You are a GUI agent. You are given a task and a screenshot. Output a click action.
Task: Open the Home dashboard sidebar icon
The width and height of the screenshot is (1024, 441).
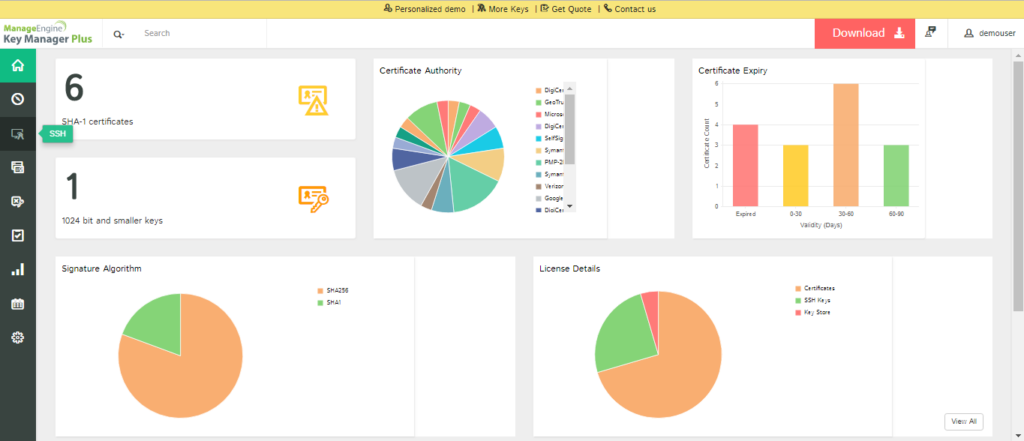tap(18, 65)
